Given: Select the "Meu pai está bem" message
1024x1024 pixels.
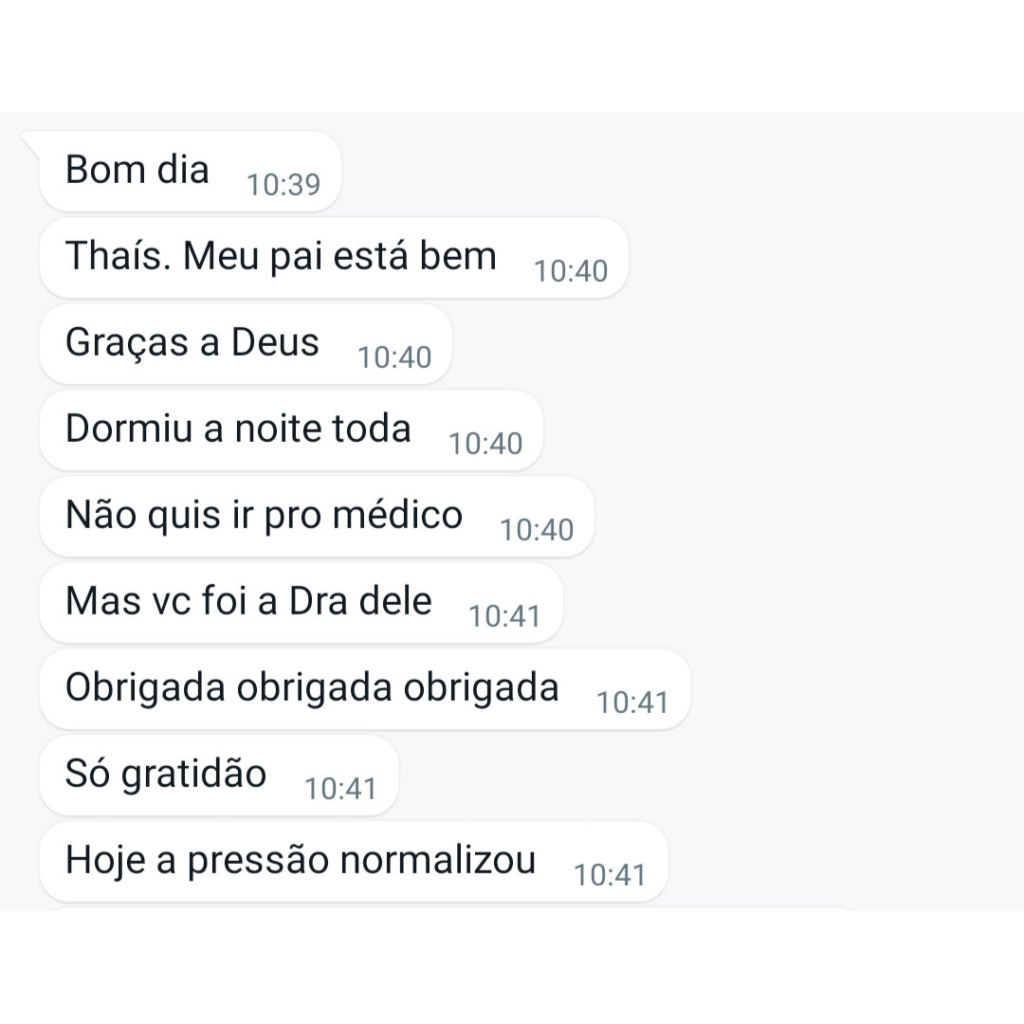Looking at the screenshot, I should click(x=340, y=257).
